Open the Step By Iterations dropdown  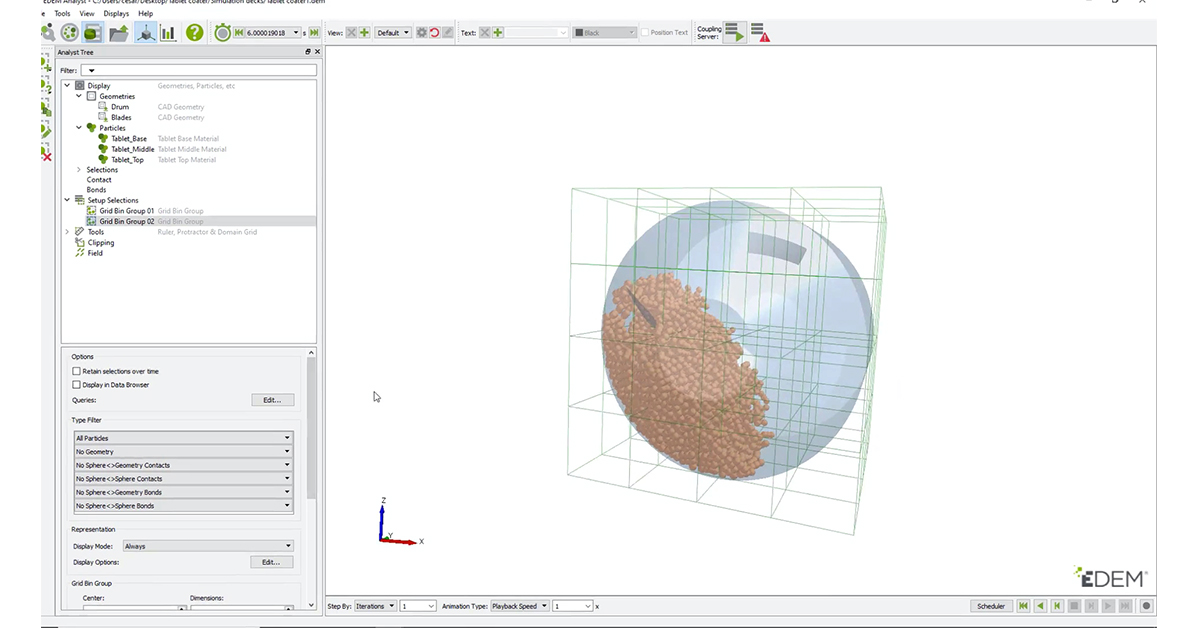click(x=375, y=606)
